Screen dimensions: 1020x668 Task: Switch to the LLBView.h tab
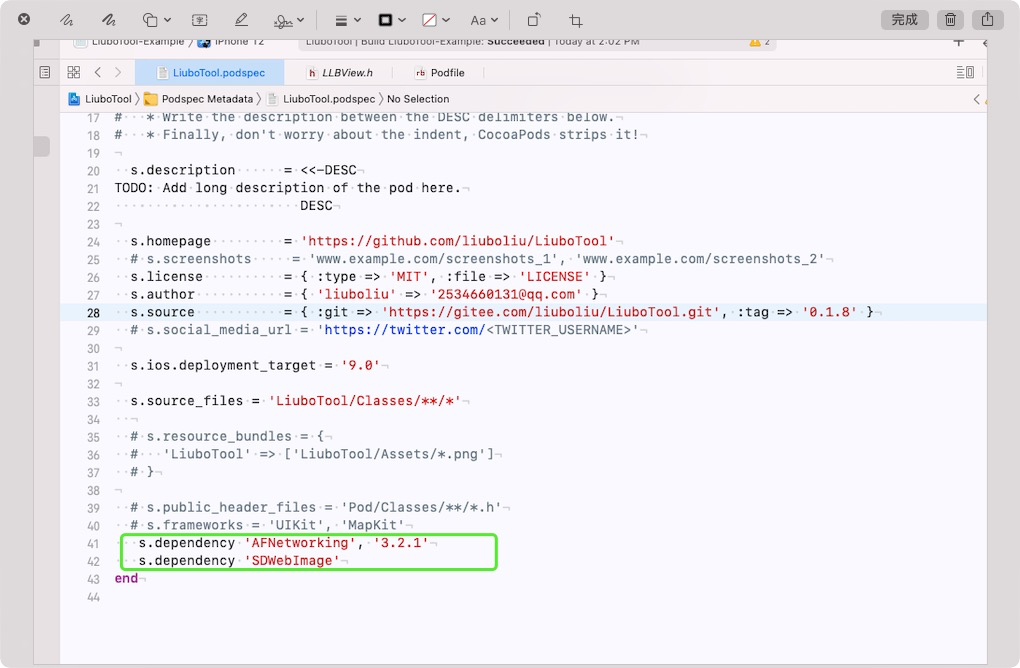tap(340, 72)
